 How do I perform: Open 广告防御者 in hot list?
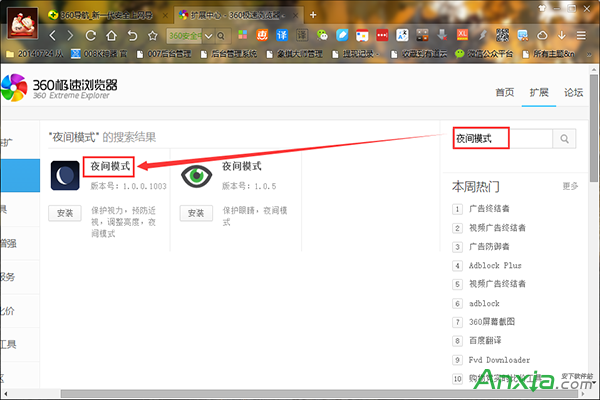pyautogui.click(x=489, y=247)
